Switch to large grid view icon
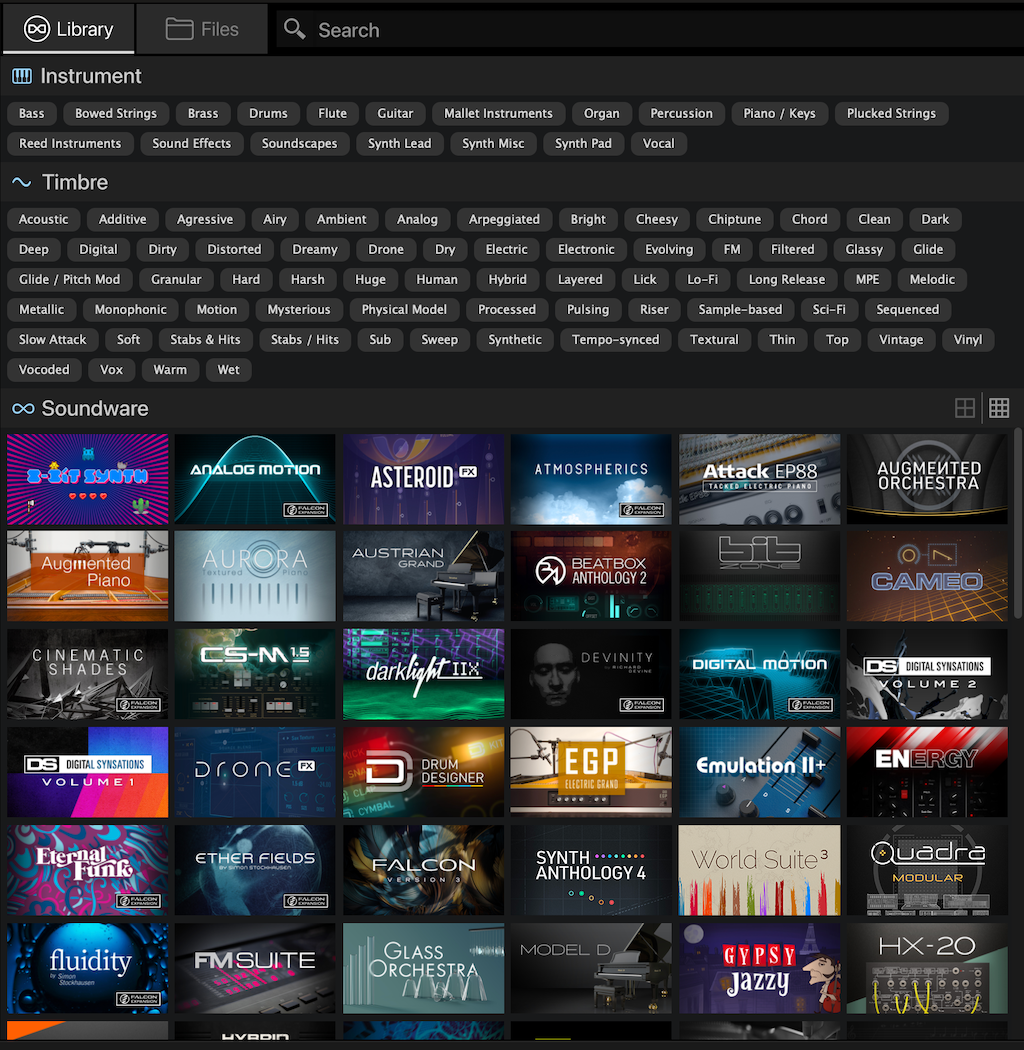 pyautogui.click(x=964, y=408)
